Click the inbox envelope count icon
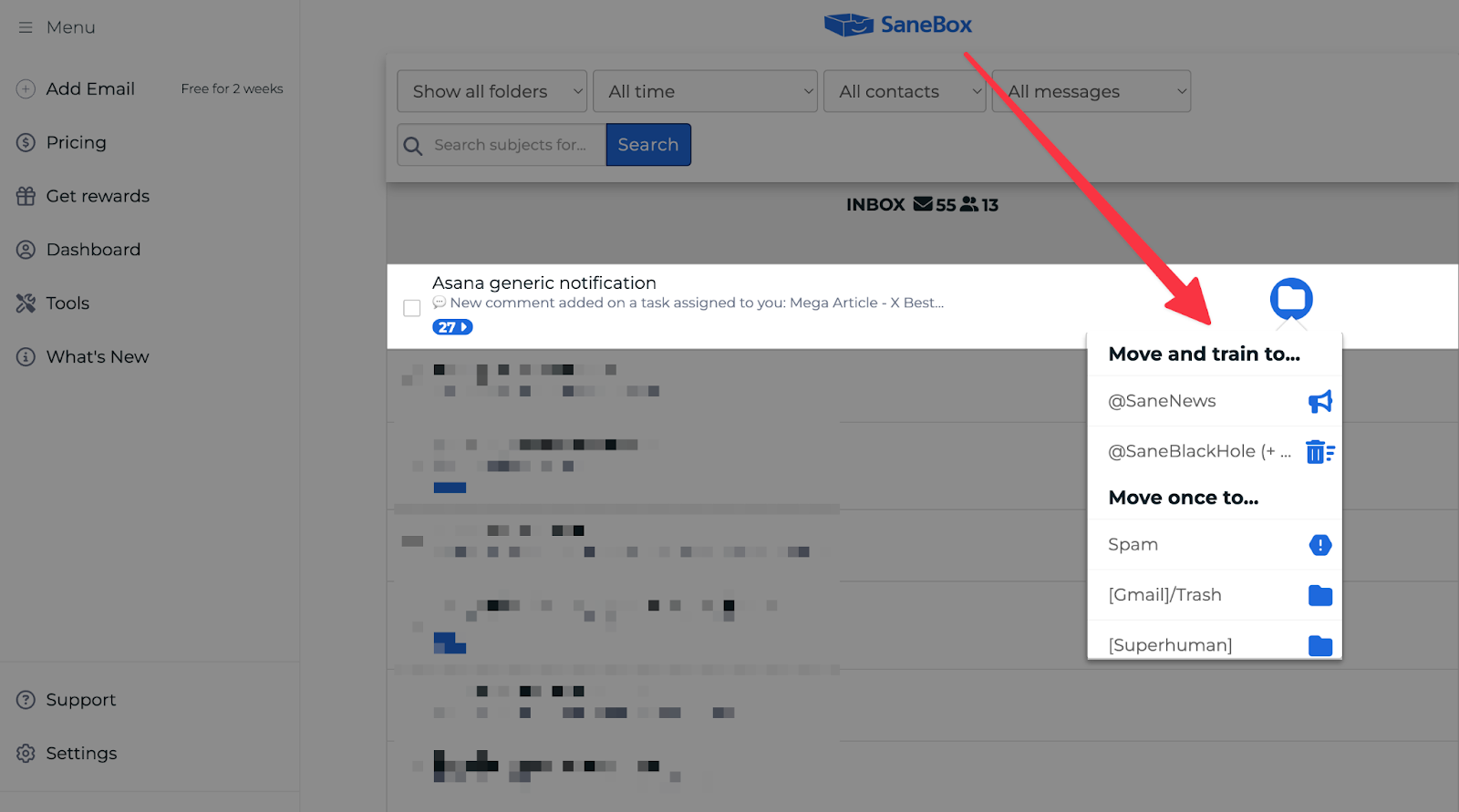 pyautogui.click(x=923, y=204)
